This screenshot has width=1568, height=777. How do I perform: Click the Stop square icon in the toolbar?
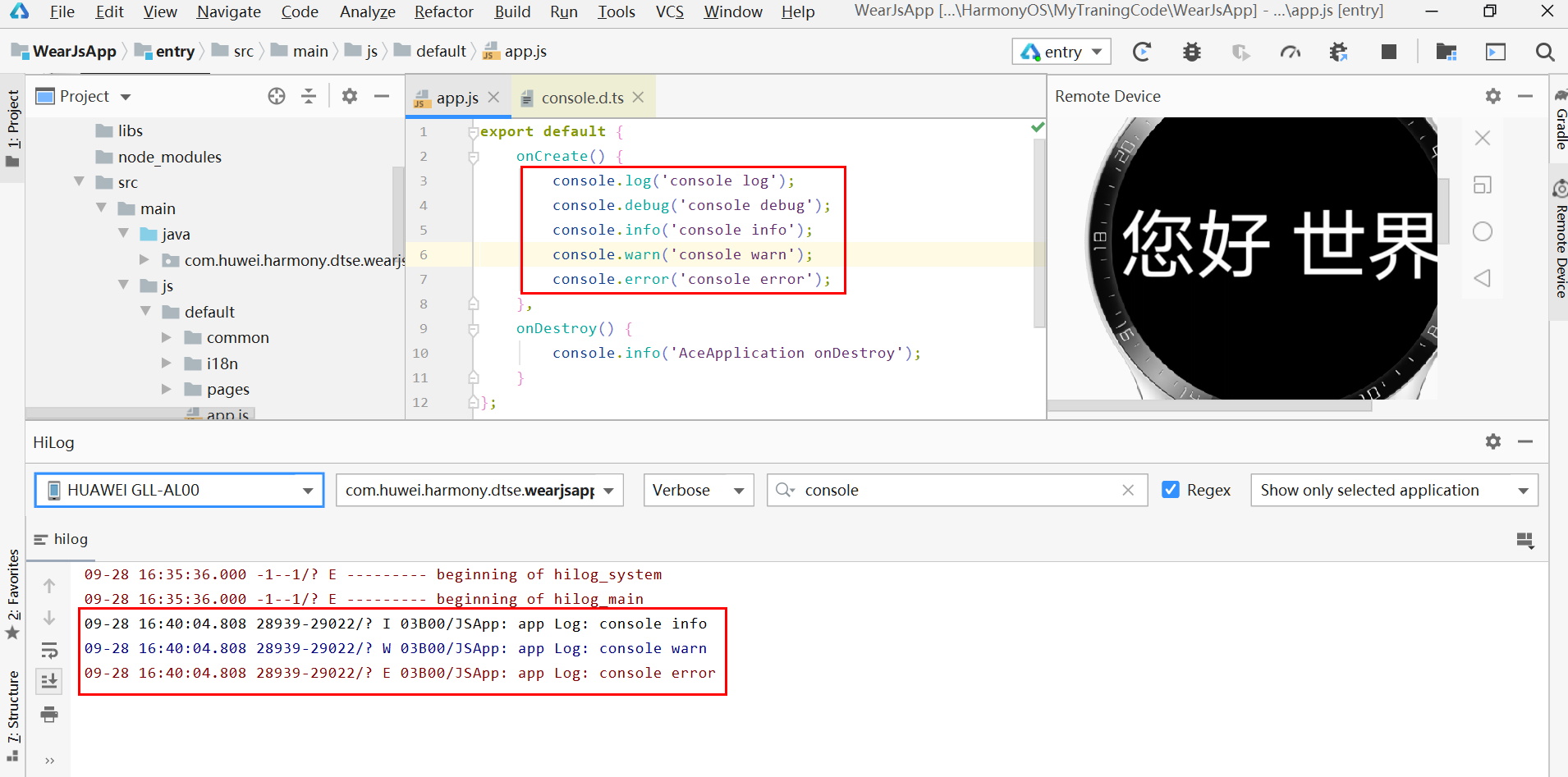1389,52
